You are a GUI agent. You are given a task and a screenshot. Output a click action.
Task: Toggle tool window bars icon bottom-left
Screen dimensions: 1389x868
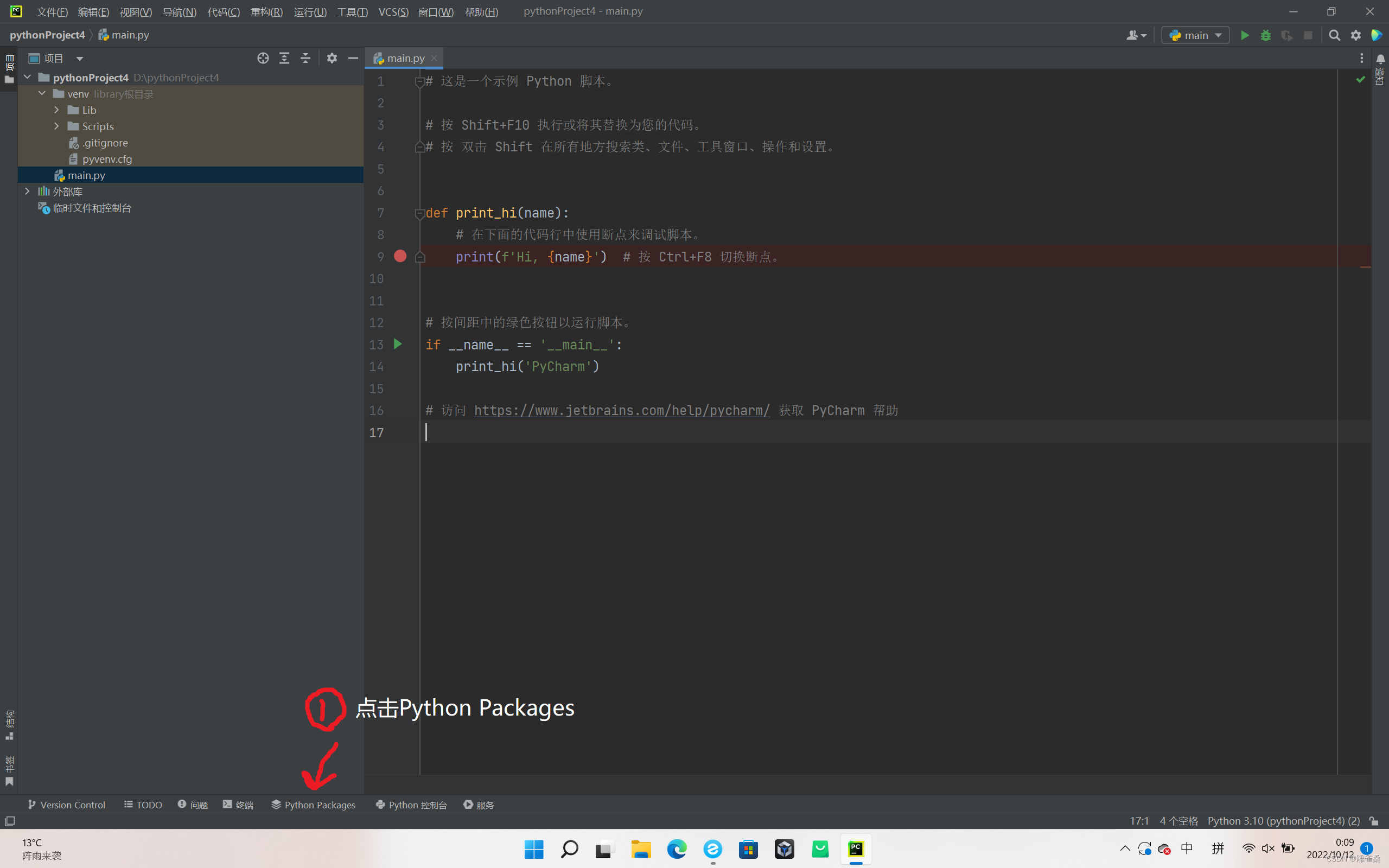coord(10,821)
